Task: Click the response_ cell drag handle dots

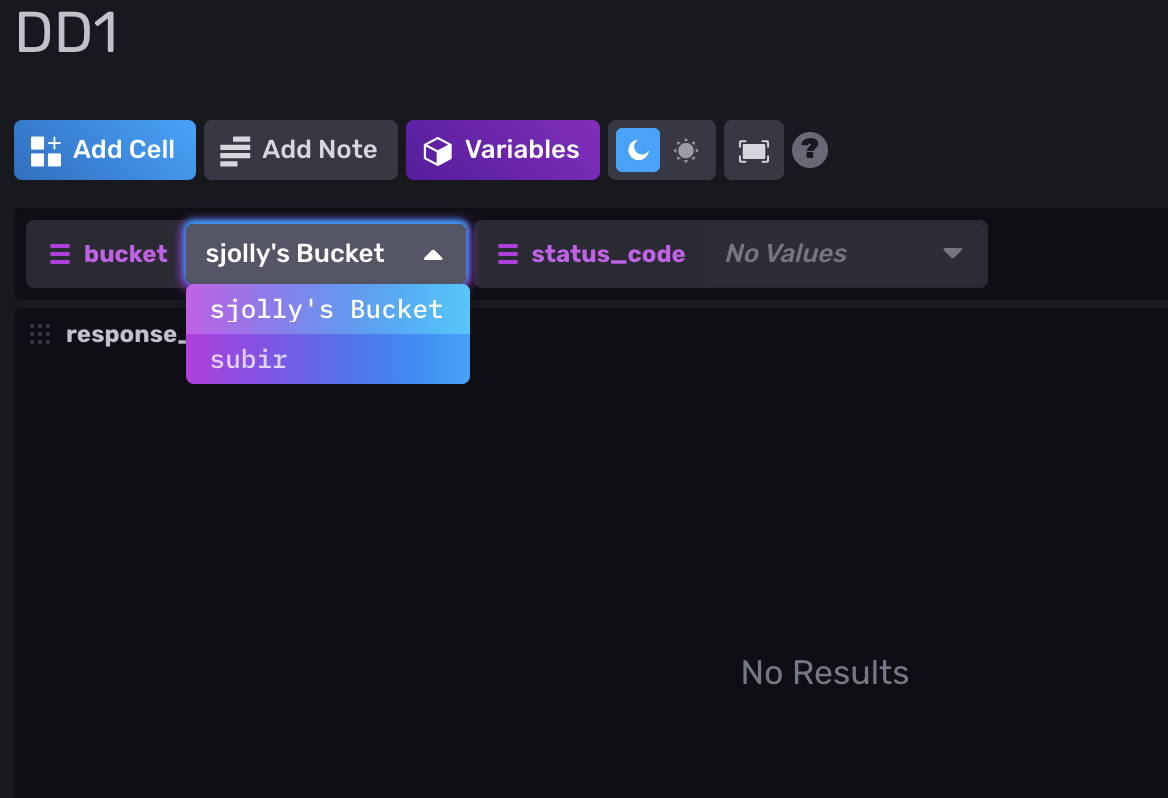Action: tap(39, 334)
